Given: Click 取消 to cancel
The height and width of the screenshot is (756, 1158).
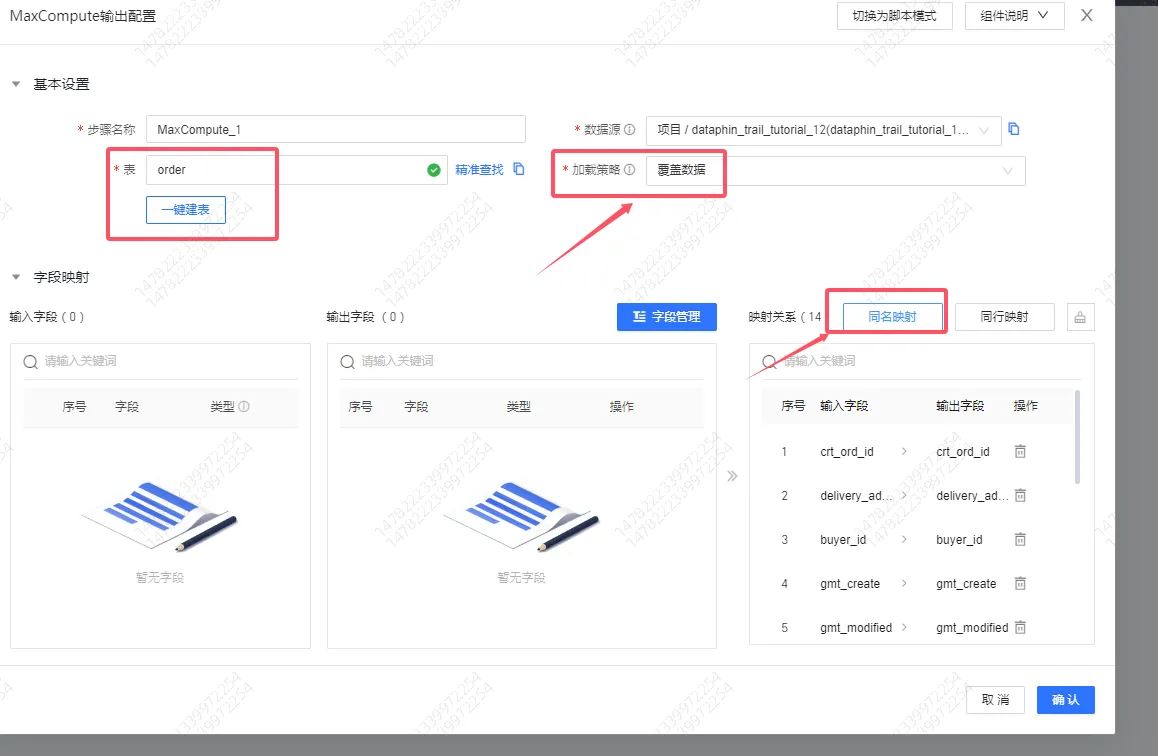Looking at the screenshot, I should click(995, 700).
